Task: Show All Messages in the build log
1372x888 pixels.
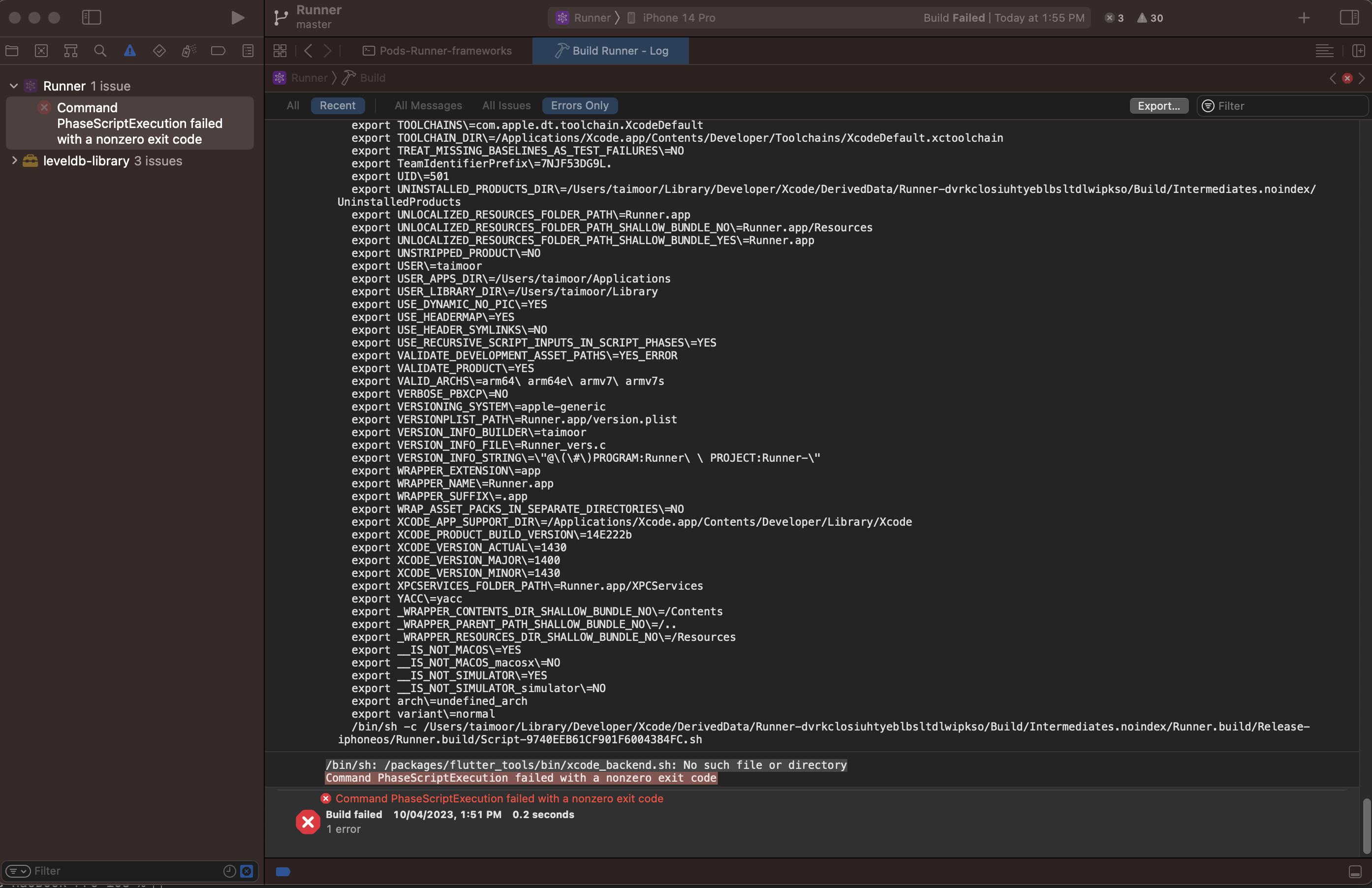Action: (428, 105)
